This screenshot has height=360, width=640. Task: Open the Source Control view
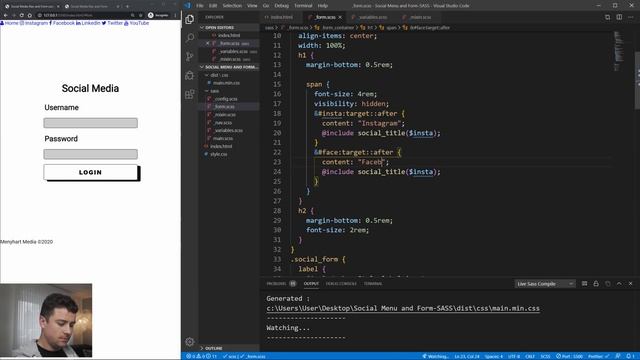pos(189,56)
